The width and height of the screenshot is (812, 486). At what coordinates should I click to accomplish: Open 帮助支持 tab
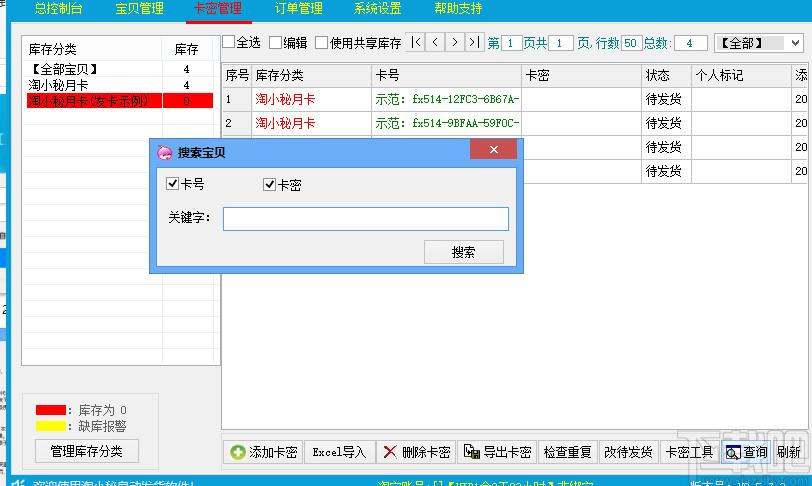click(x=458, y=9)
